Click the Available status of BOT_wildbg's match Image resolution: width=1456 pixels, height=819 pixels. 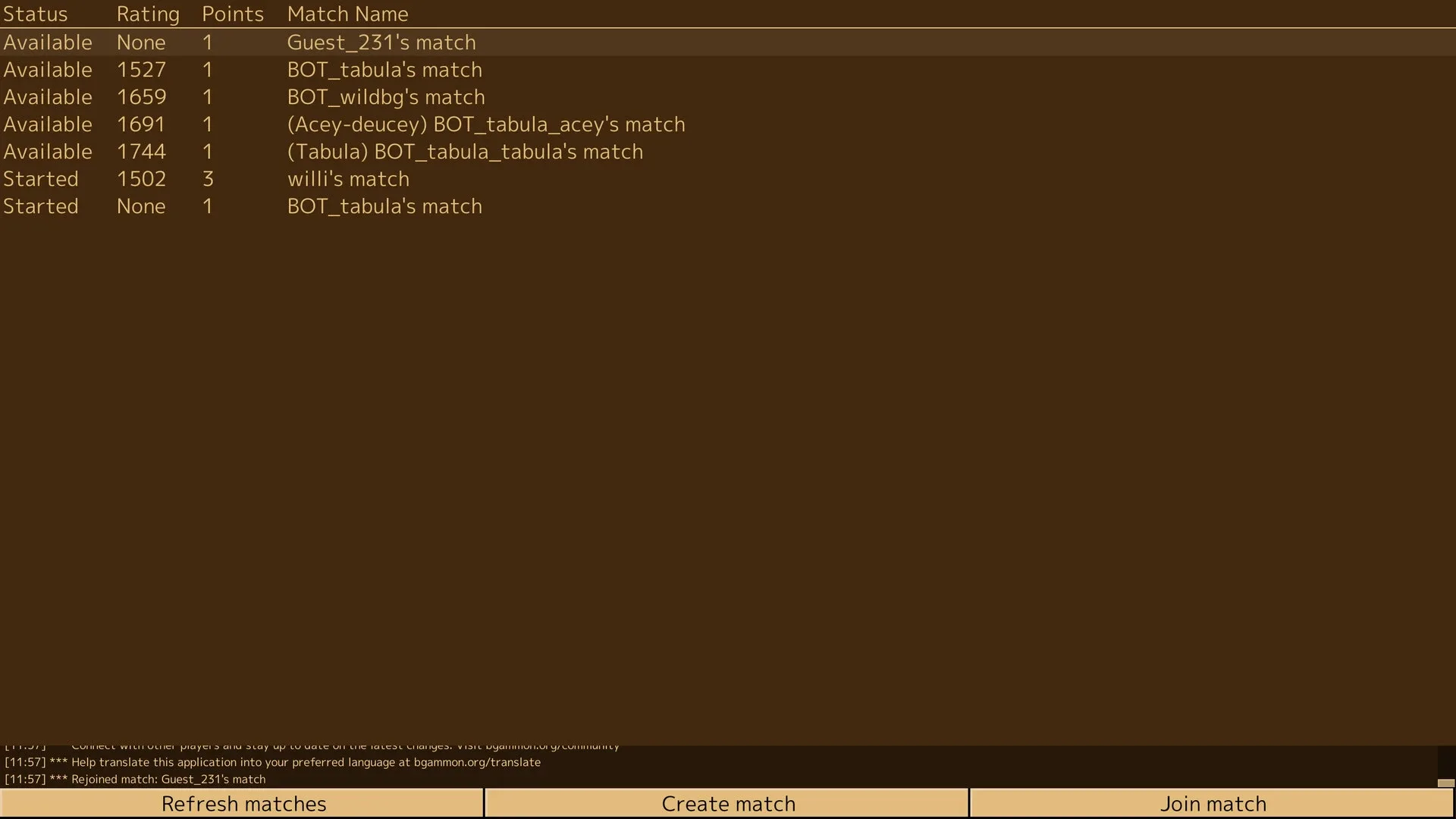47,97
